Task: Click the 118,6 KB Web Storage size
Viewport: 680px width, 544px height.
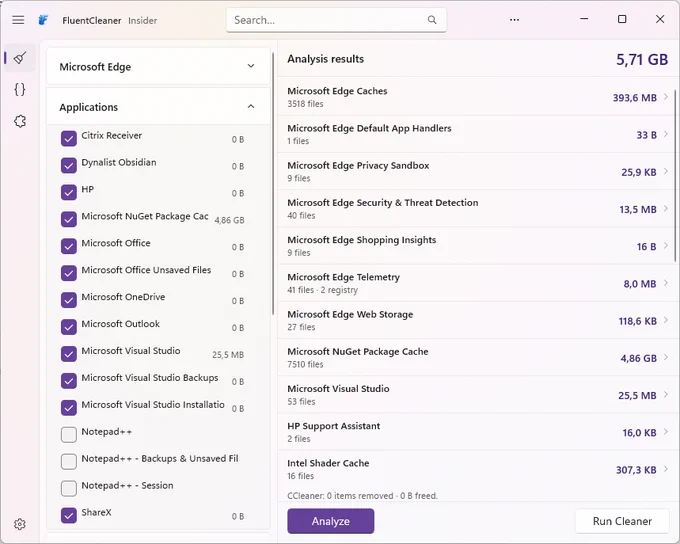Action: (638, 321)
